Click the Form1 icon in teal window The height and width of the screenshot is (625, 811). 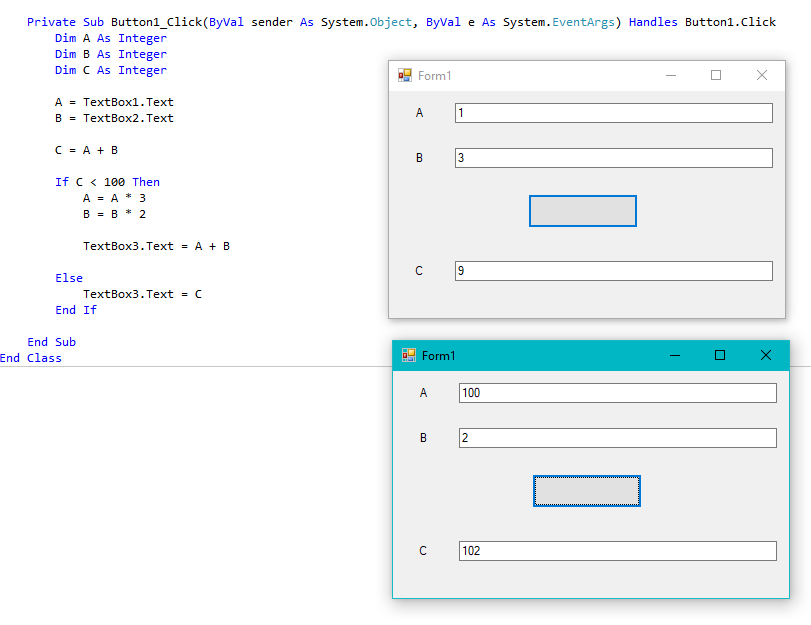tap(409, 355)
